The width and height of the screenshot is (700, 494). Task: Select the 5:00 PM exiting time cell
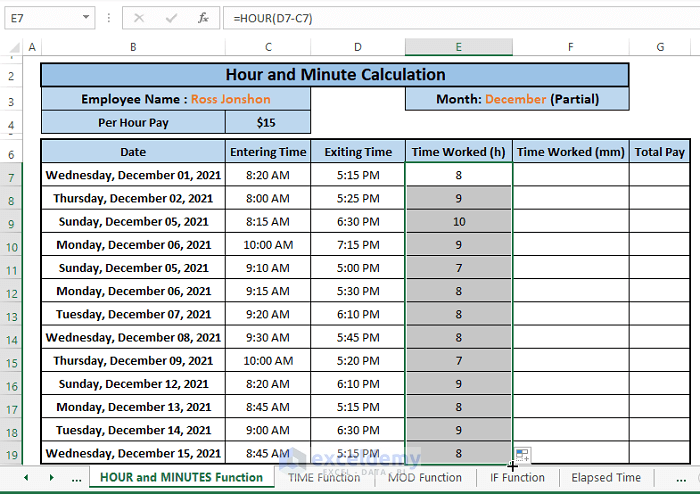358,268
